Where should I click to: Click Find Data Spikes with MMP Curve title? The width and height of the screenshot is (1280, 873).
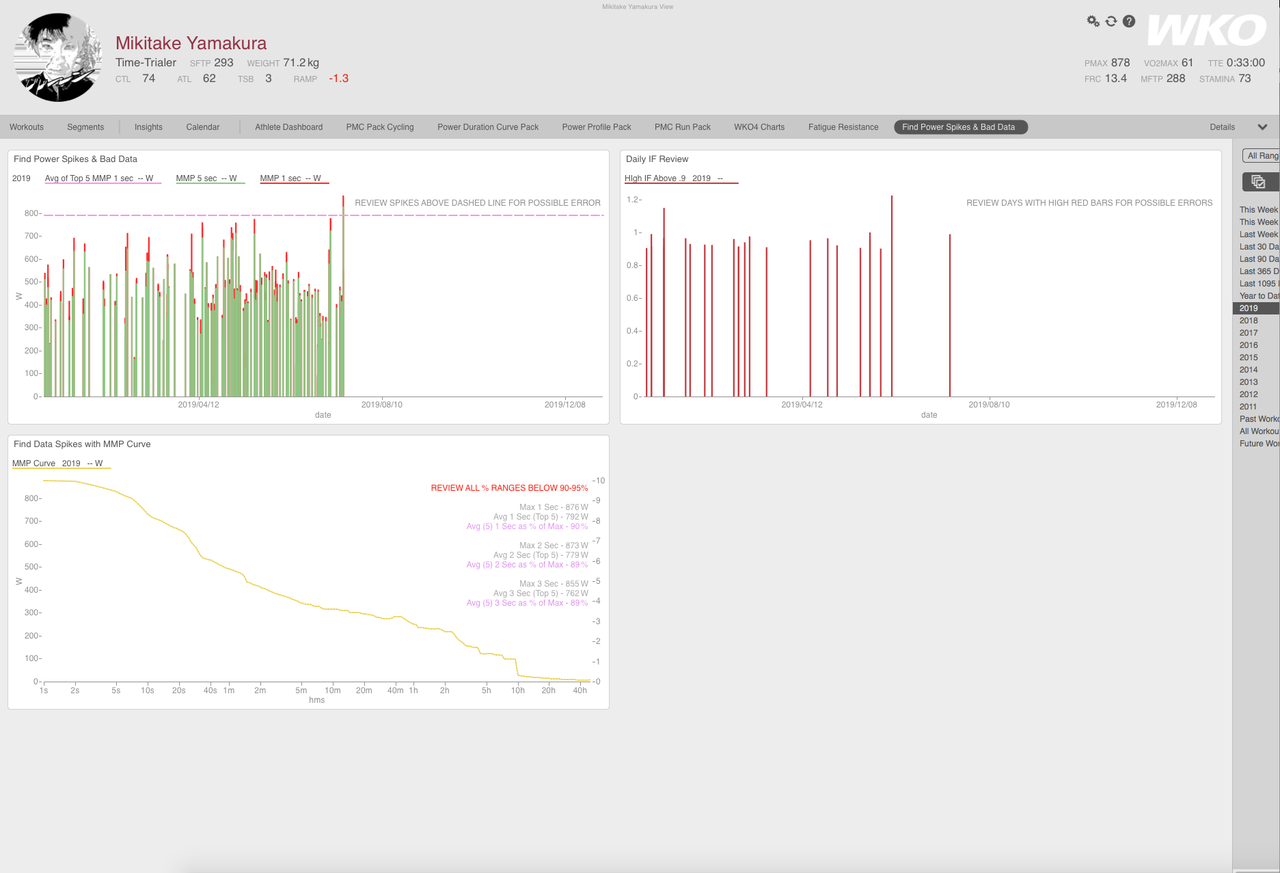click(82, 444)
